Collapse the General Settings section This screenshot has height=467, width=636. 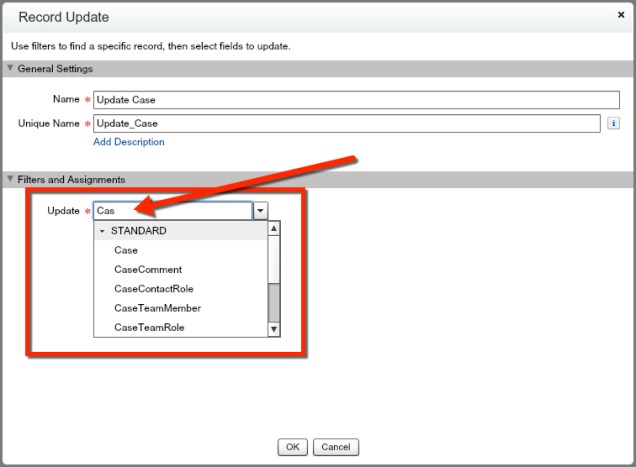tap(11, 69)
